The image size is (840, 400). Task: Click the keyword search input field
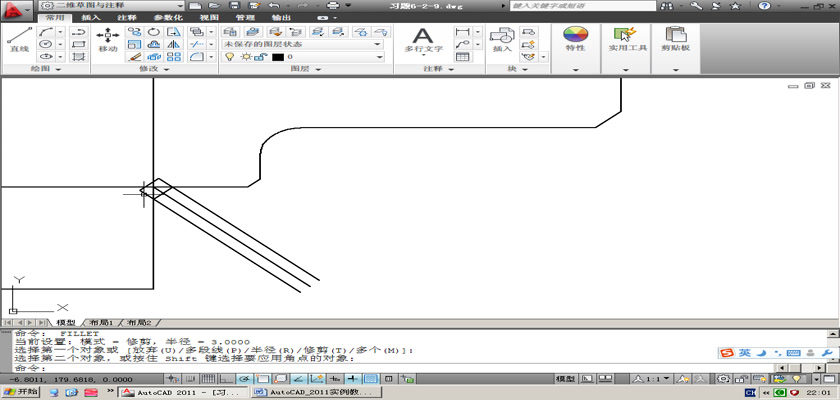coord(582,6)
